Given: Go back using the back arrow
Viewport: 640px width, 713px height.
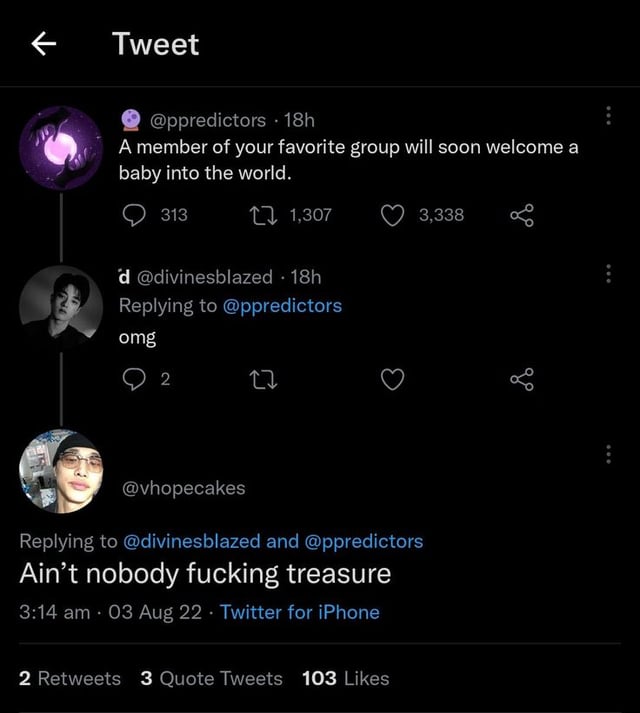Looking at the screenshot, I should 41,44.
